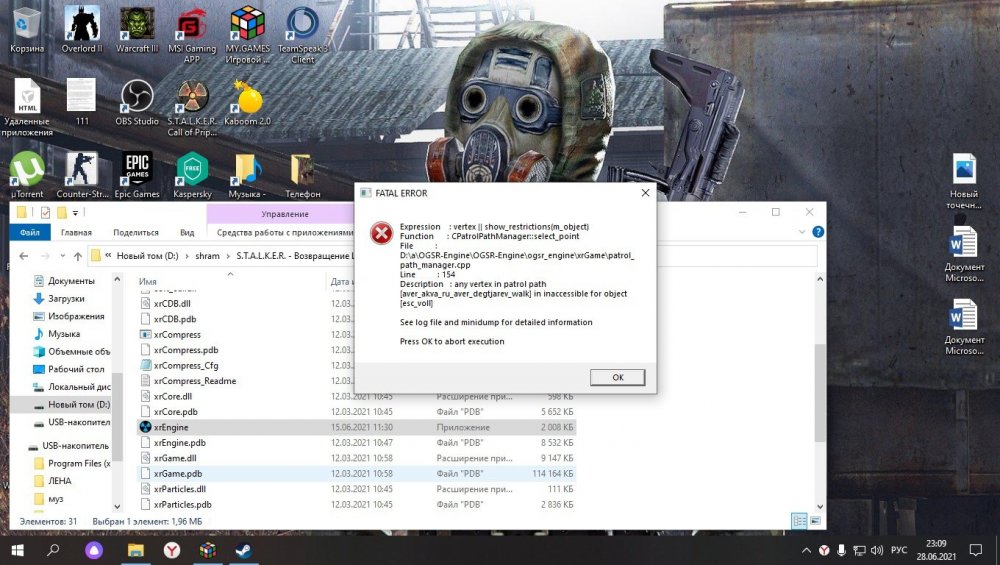Toggle the Quick Access properties checkmark button

(x=45, y=212)
